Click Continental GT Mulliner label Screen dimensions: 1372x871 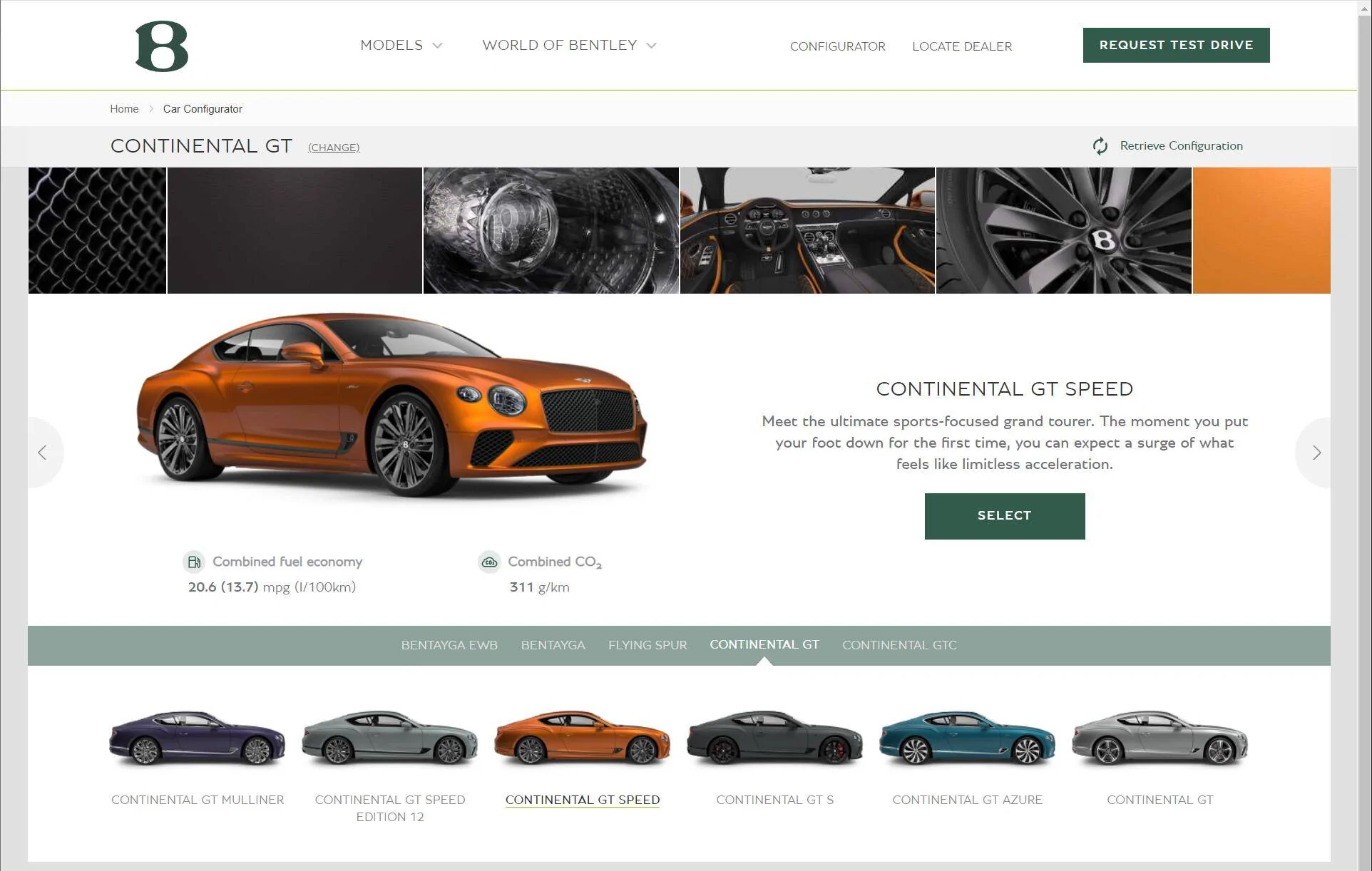[x=198, y=800]
